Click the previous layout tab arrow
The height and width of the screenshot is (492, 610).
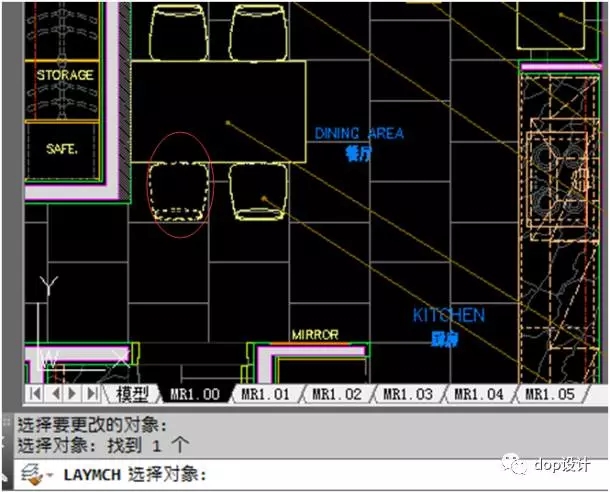pos(55,394)
